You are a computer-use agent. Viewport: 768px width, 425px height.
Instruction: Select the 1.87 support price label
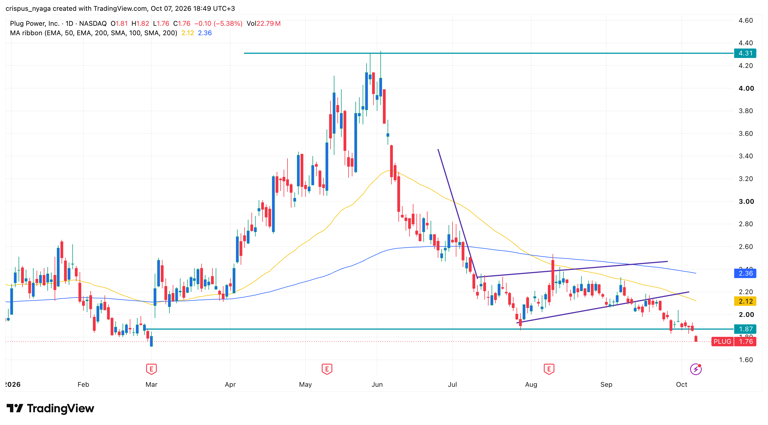tap(745, 329)
